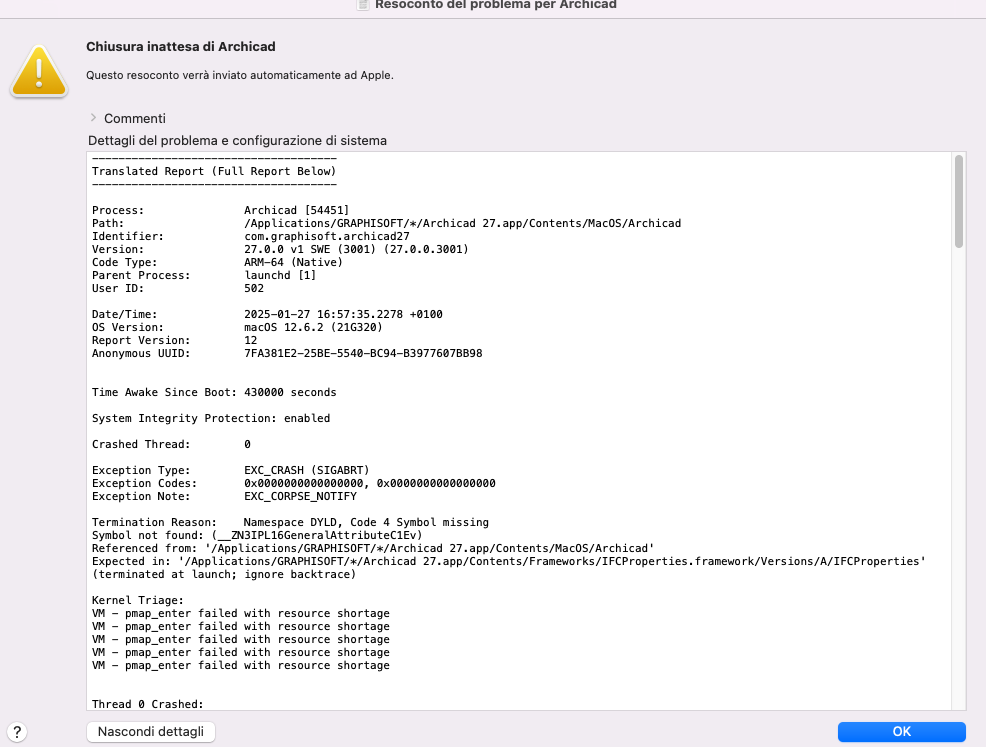Screen dimensions: 986x747
Task: Click the report details vertical scrollbar
Action: (x=958, y=201)
